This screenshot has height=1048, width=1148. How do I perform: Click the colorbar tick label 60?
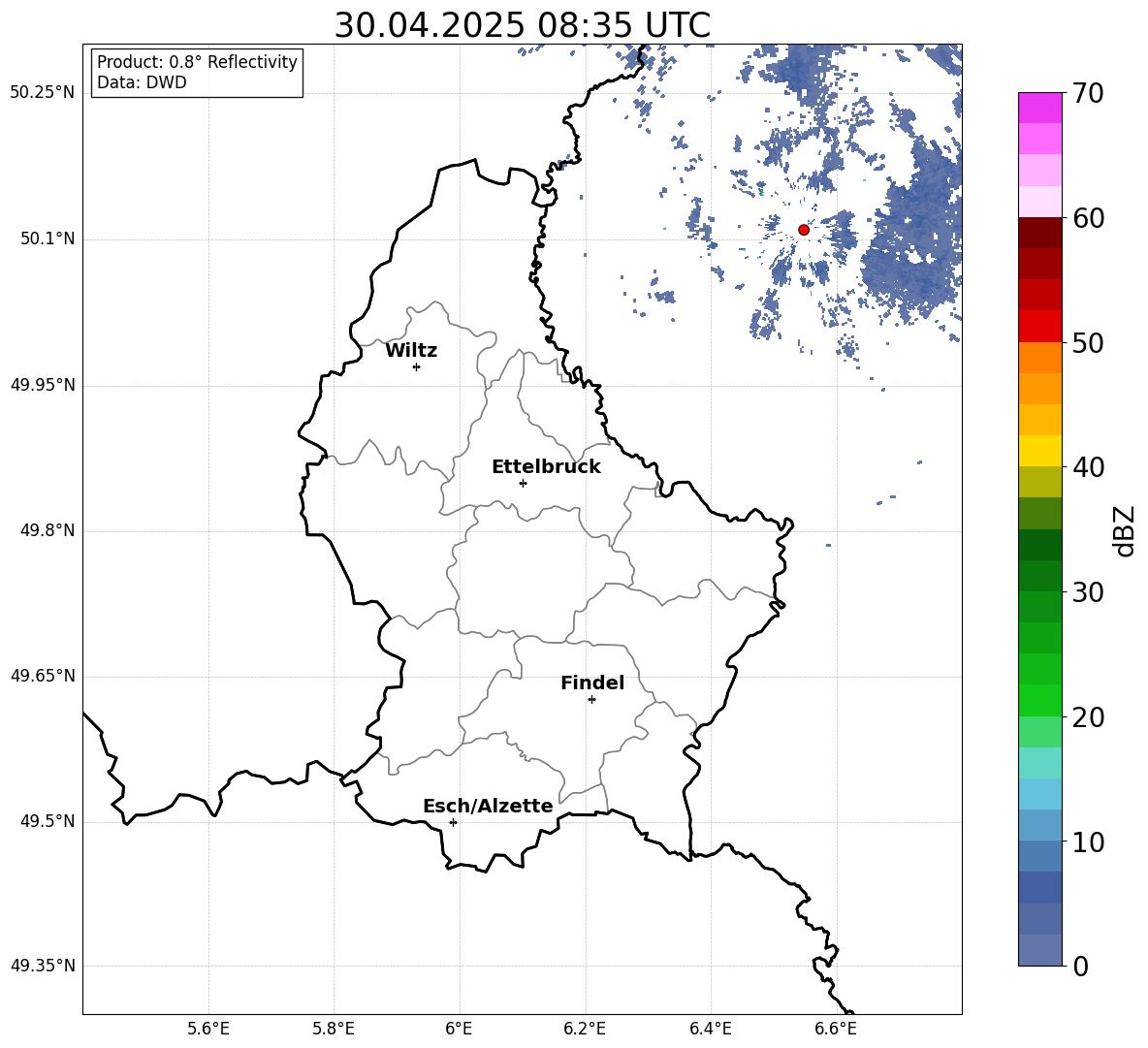(x=1088, y=218)
